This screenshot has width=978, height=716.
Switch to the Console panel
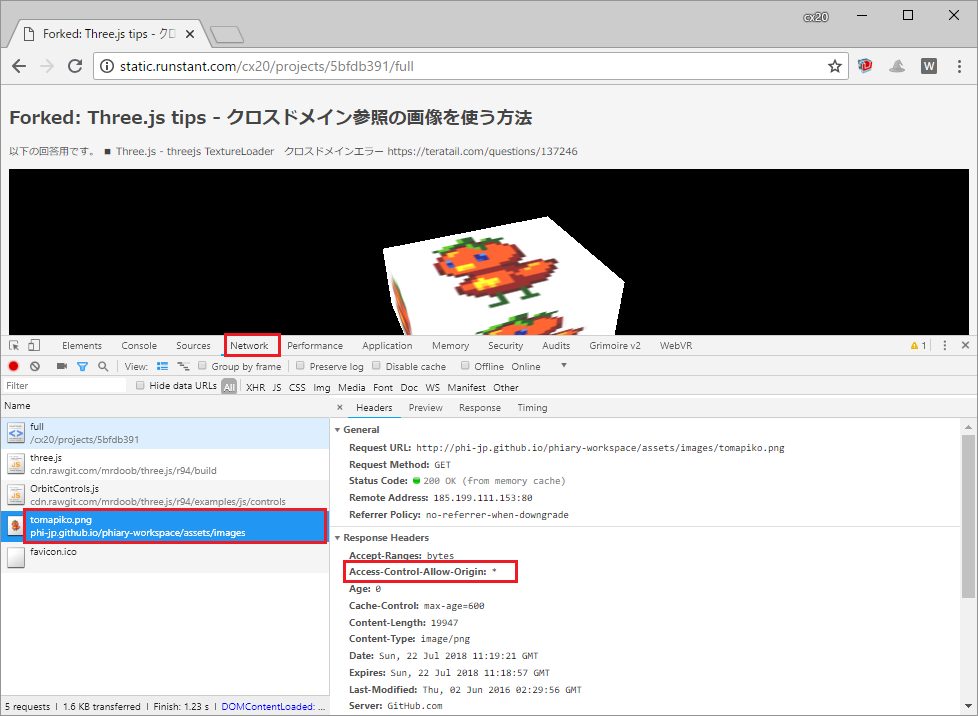pyautogui.click(x=138, y=344)
